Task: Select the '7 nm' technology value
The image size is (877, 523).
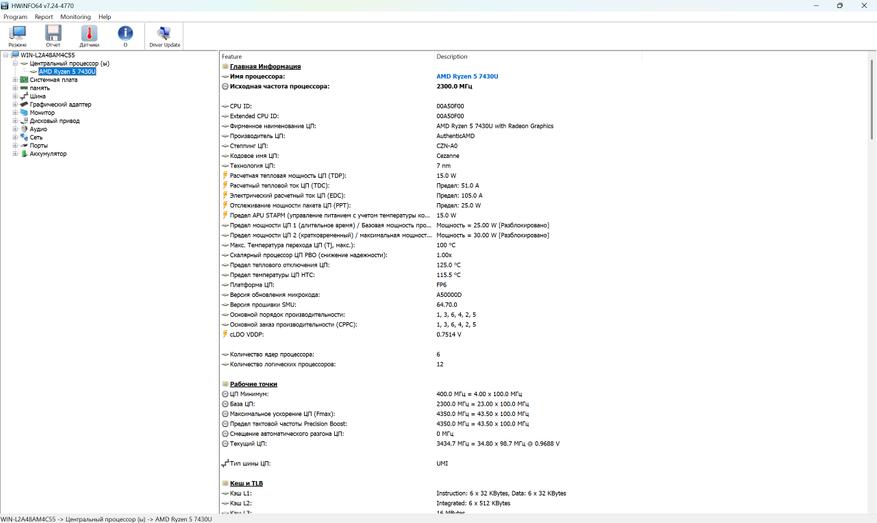Action: (444, 166)
